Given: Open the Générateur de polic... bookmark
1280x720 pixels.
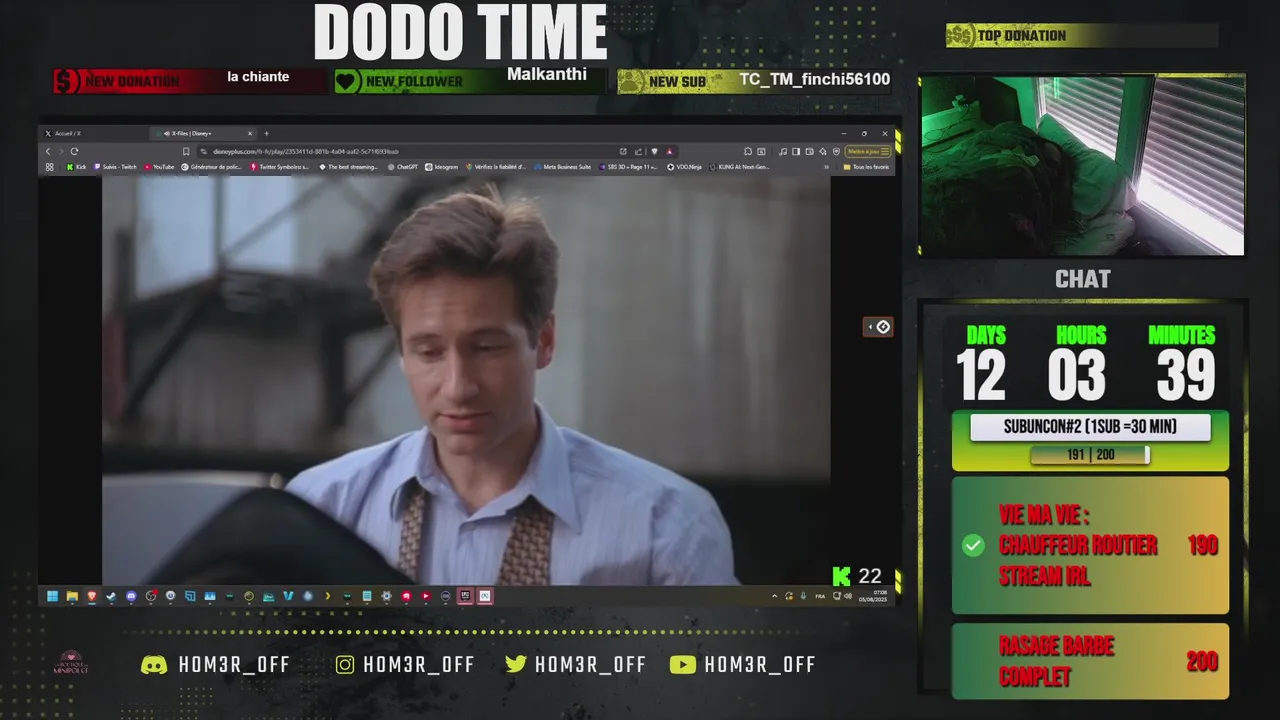Looking at the screenshot, I should [x=211, y=167].
